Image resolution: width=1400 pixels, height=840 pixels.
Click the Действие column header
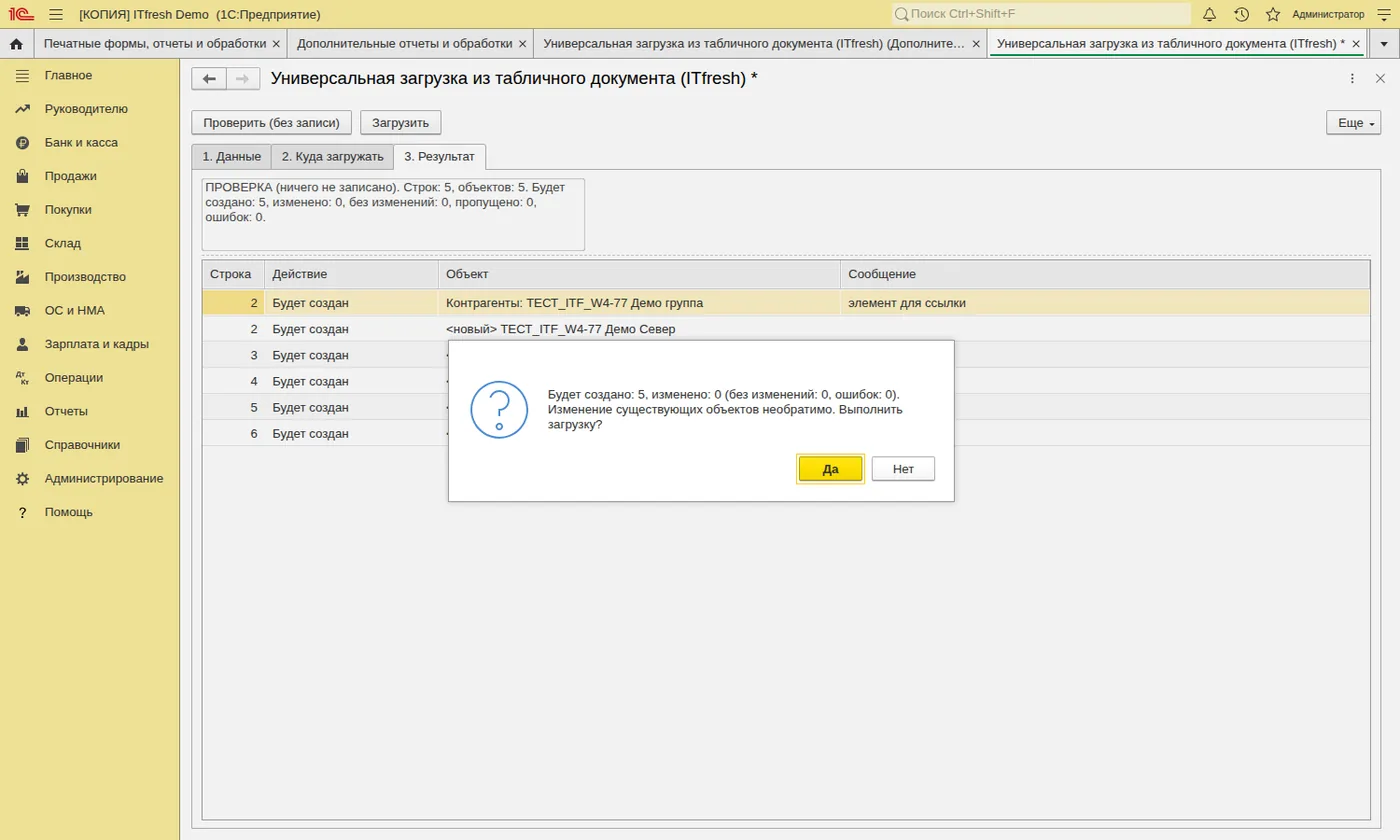[x=351, y=274]
